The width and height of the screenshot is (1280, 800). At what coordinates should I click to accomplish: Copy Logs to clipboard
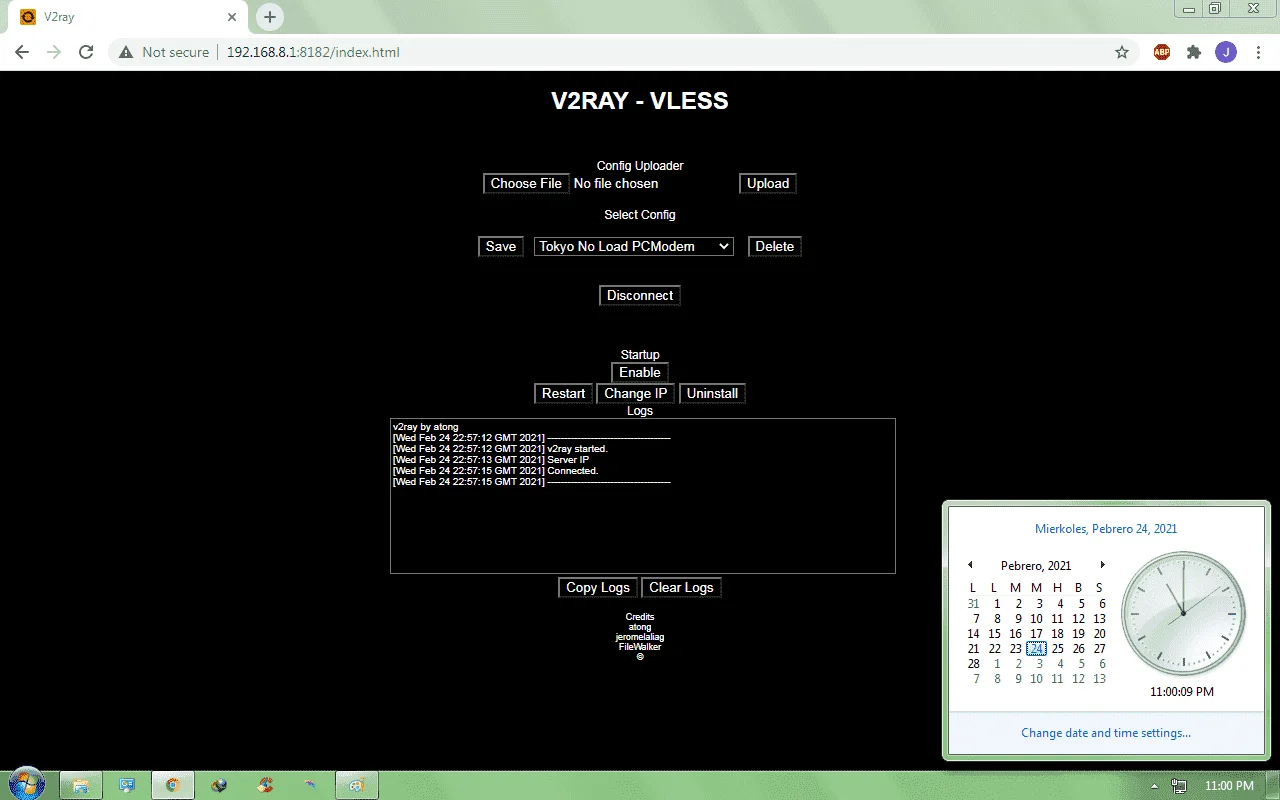click(598, 587)
